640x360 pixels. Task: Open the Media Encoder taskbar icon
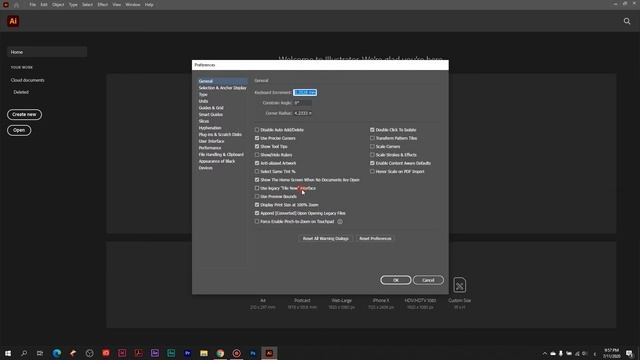coord(155,353)
